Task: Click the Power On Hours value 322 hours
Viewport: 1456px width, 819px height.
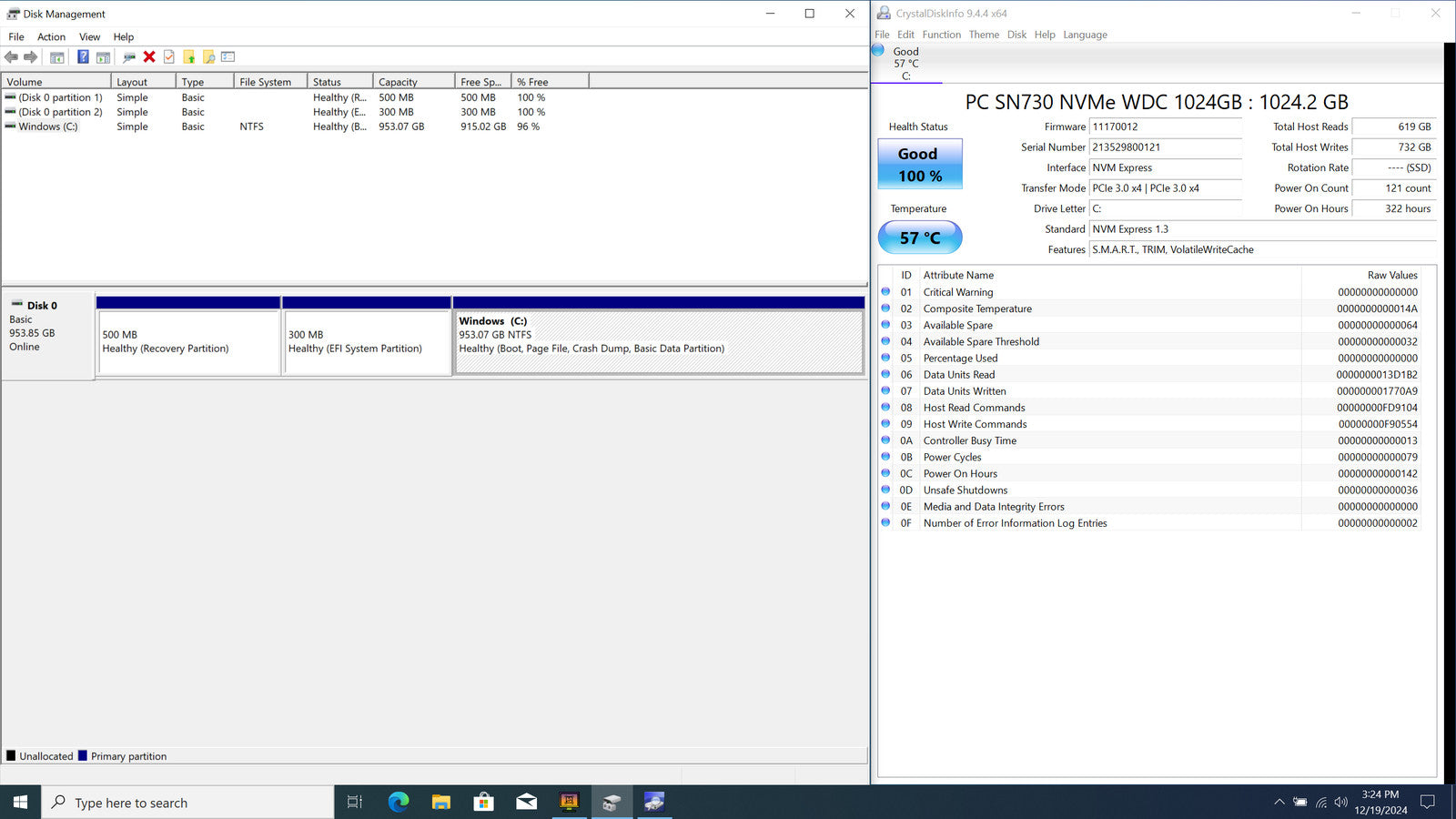Action: 1394,208
